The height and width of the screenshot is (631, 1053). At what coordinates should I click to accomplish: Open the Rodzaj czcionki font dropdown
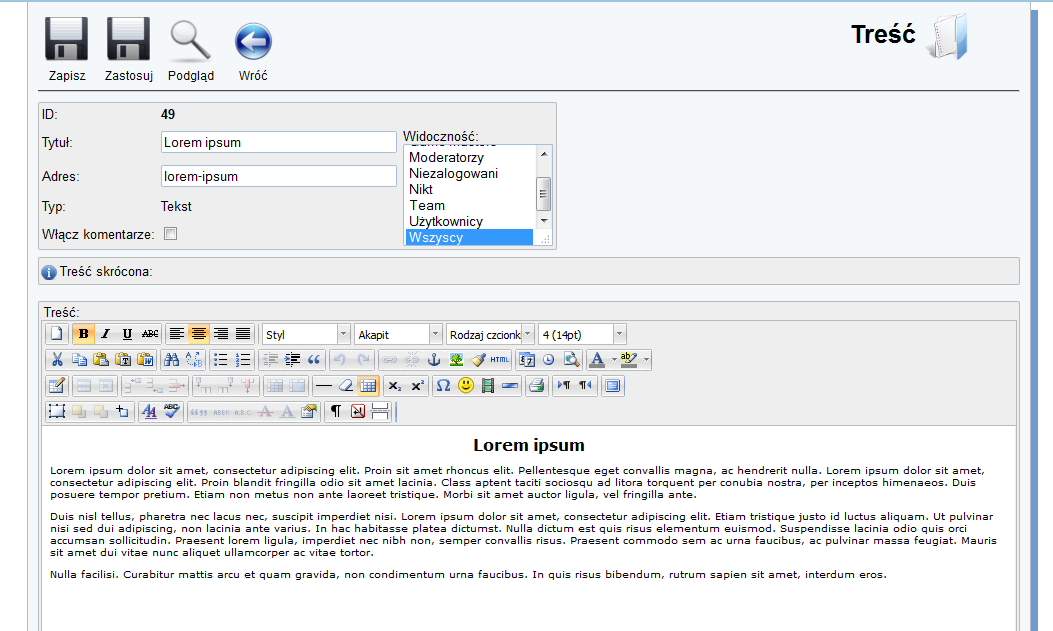click(490, 334)
